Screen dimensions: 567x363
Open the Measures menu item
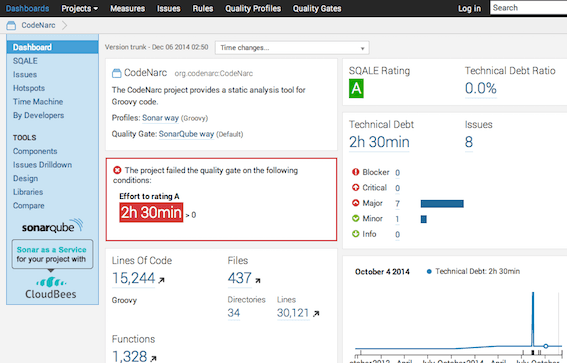[x=127, y=8]
